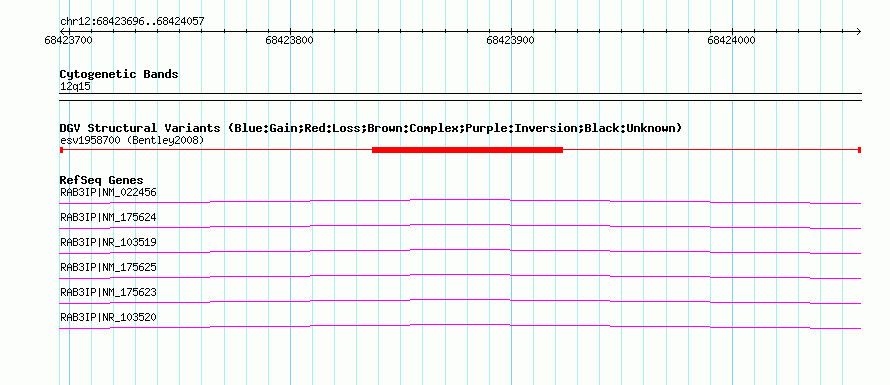Click the red variant right end cap
Screen dimensions: 890x385
[x=860, y=149]
